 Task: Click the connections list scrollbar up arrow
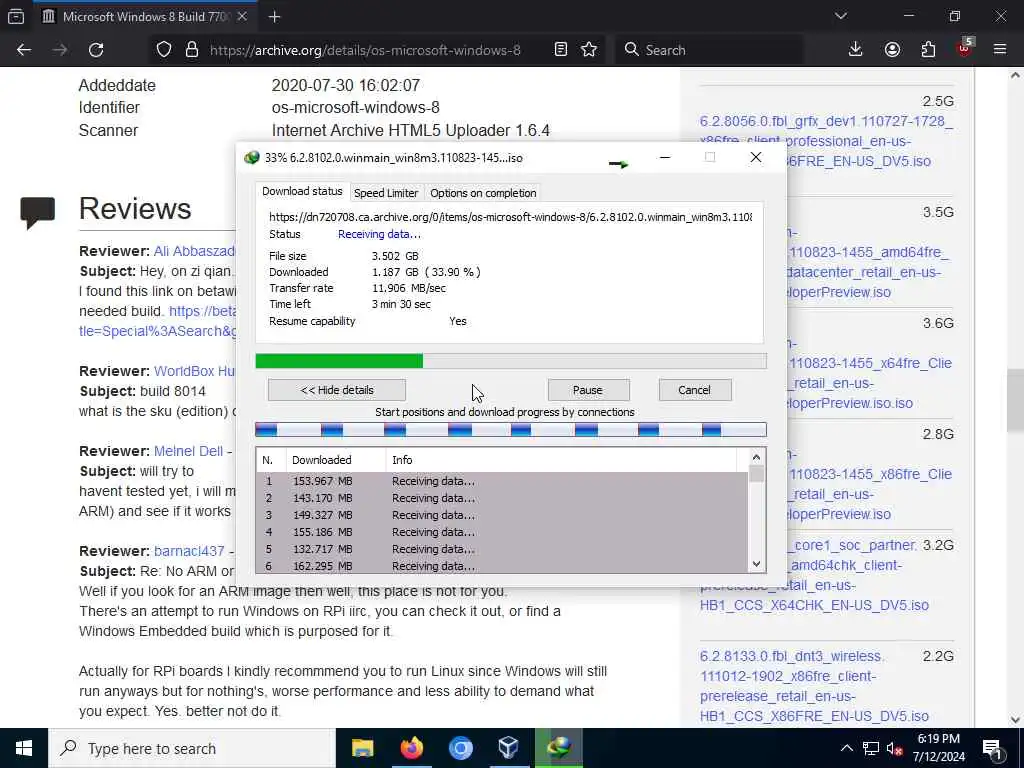pyautogui.click(x=756, y=457)
